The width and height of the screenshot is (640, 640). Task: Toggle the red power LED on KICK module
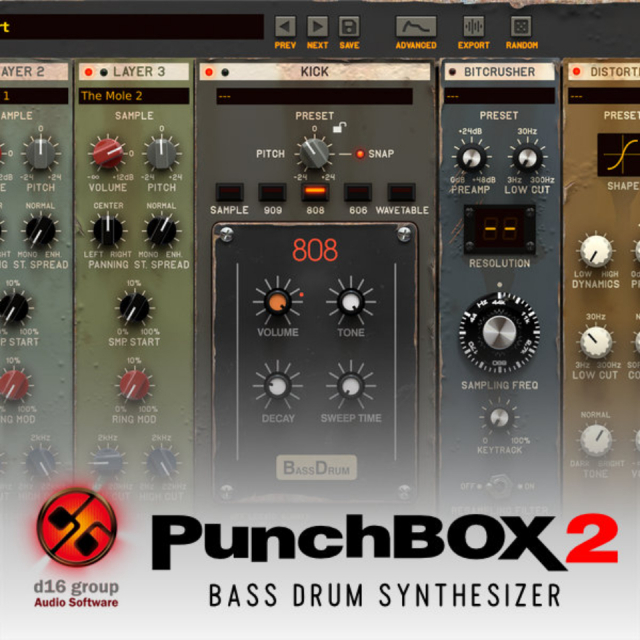point(209,72)
